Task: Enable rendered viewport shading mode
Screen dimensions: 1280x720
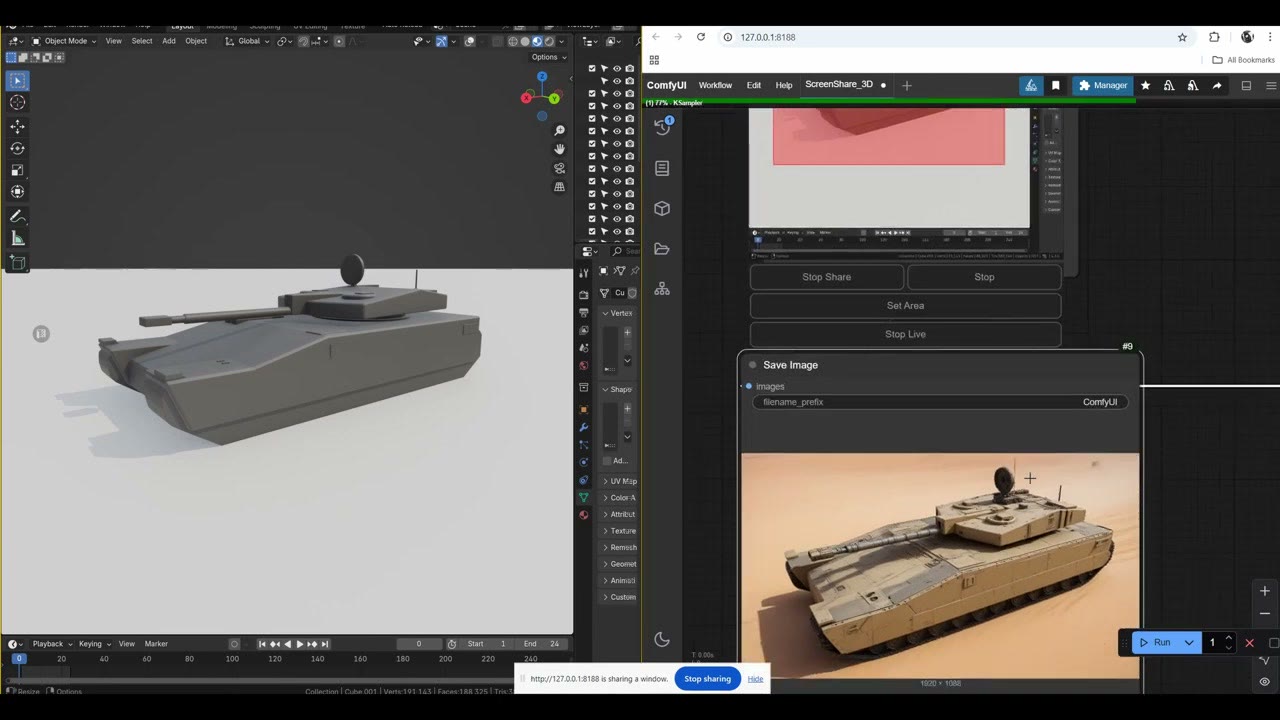Action: pyautogui.click(x=550, y=41)
